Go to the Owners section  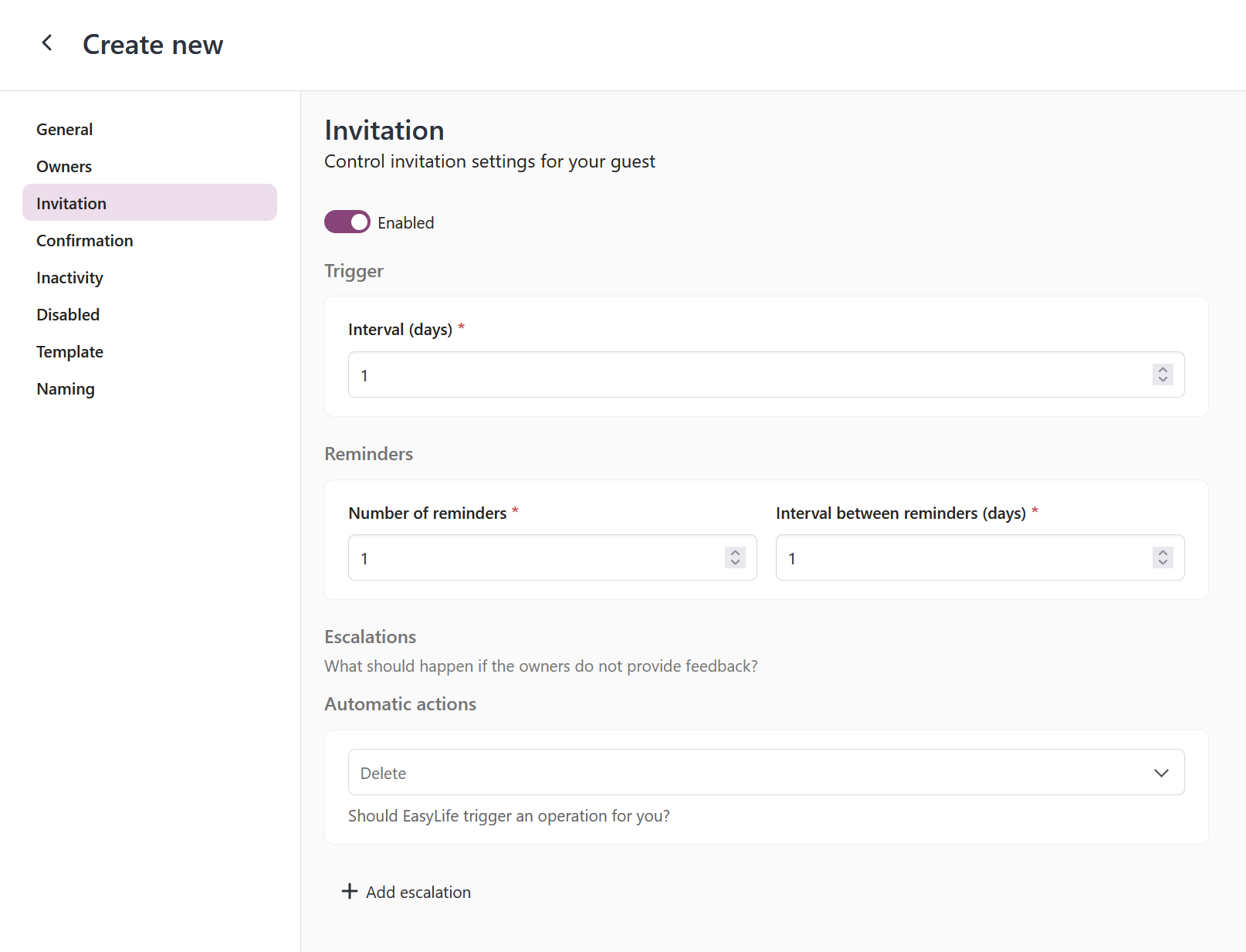point(64,167)
